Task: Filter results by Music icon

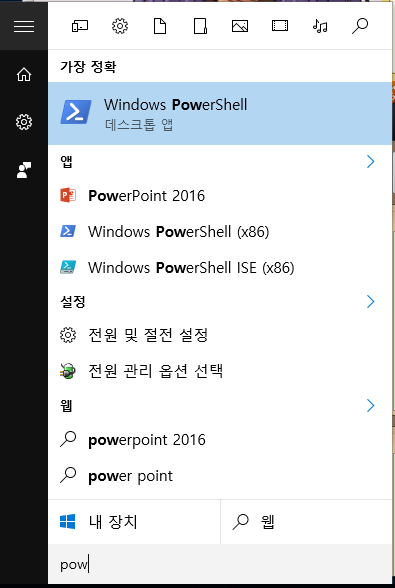Action: [x=320, y=26]
